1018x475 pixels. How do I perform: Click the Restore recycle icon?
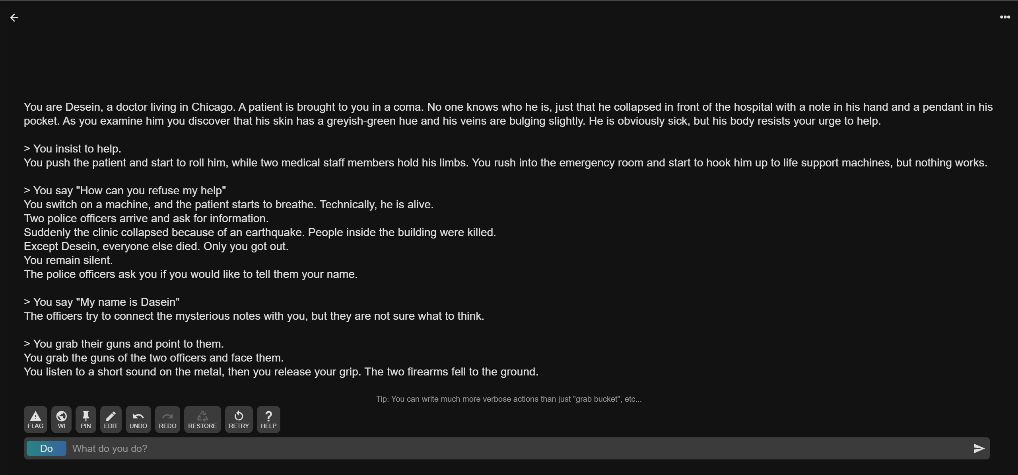[202, 419]
